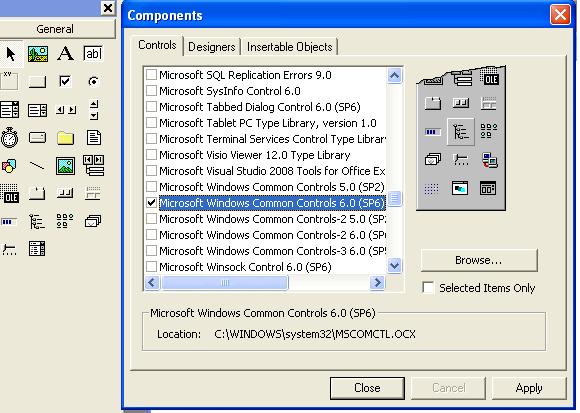Check Microsoft Winsock Control 6.0 box

point(151,267)
